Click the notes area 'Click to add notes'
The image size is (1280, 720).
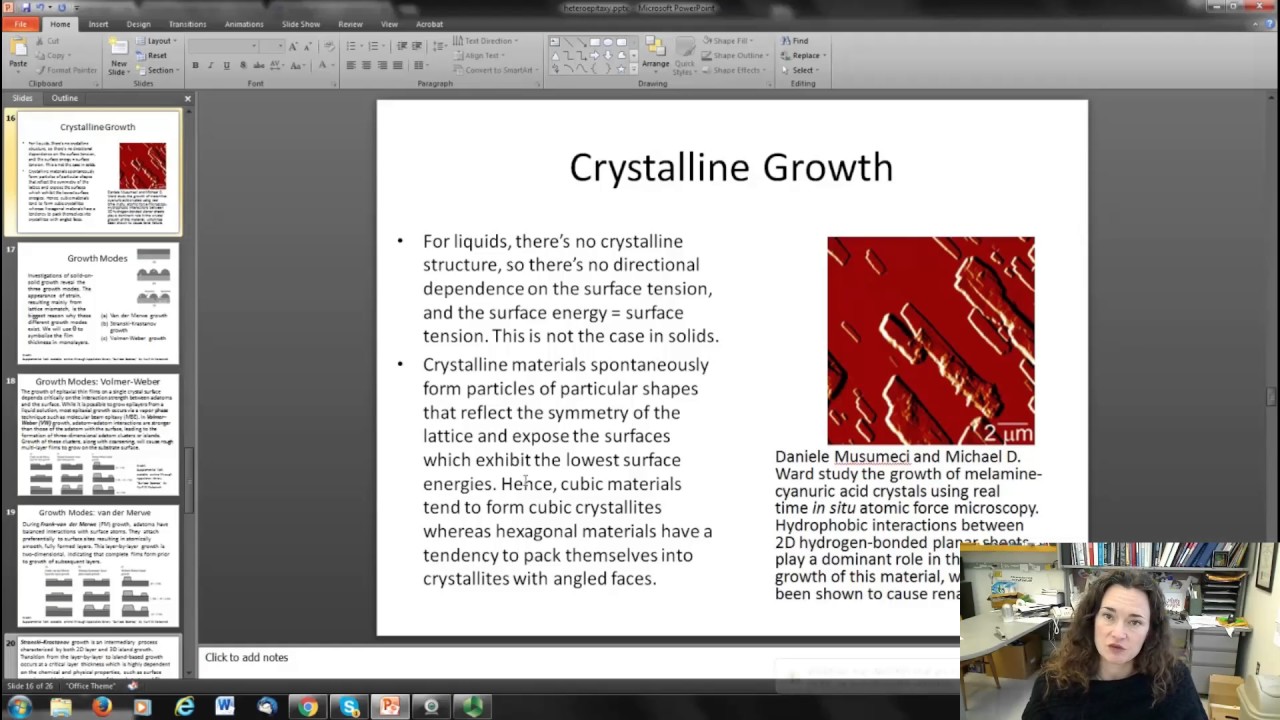coord(246,657)
